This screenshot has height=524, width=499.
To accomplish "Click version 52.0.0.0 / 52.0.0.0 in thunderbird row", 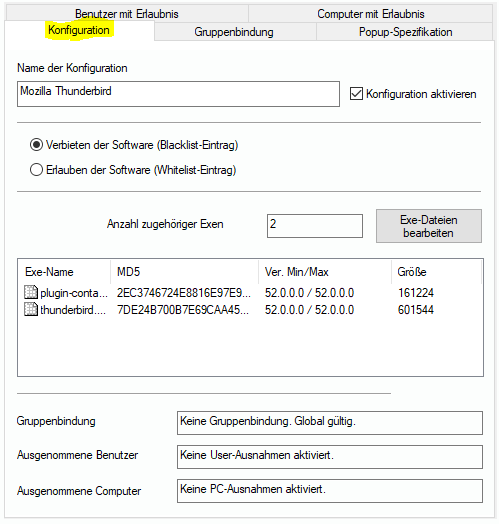I will click(309, 310).
